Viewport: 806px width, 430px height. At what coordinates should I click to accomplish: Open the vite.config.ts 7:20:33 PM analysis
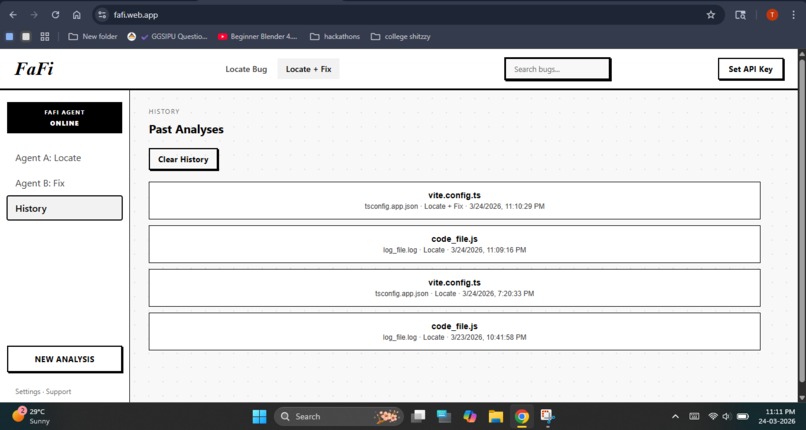tap(454, 288)
